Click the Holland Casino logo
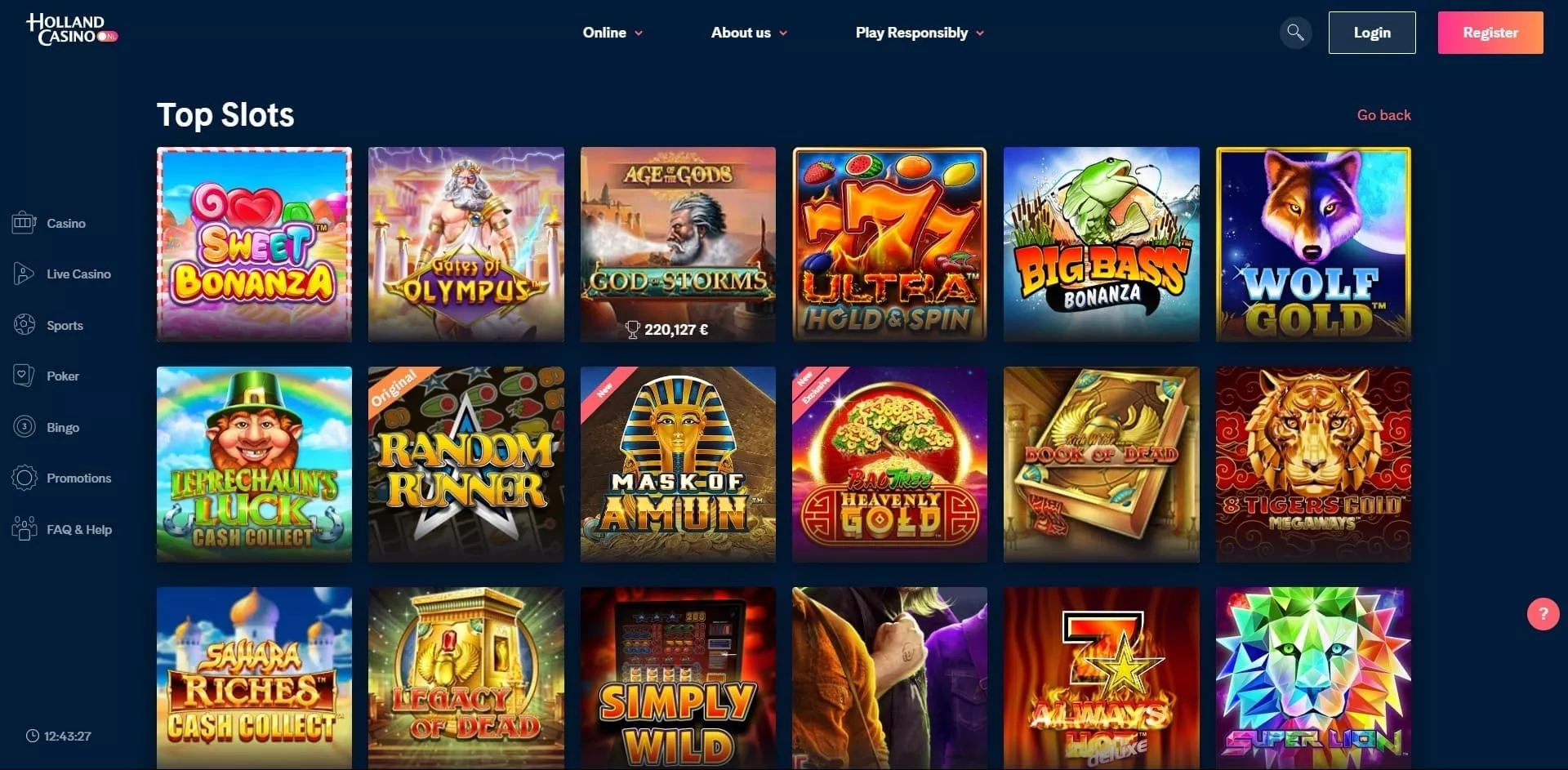The image size is (1568, 770). coord(72,29)
